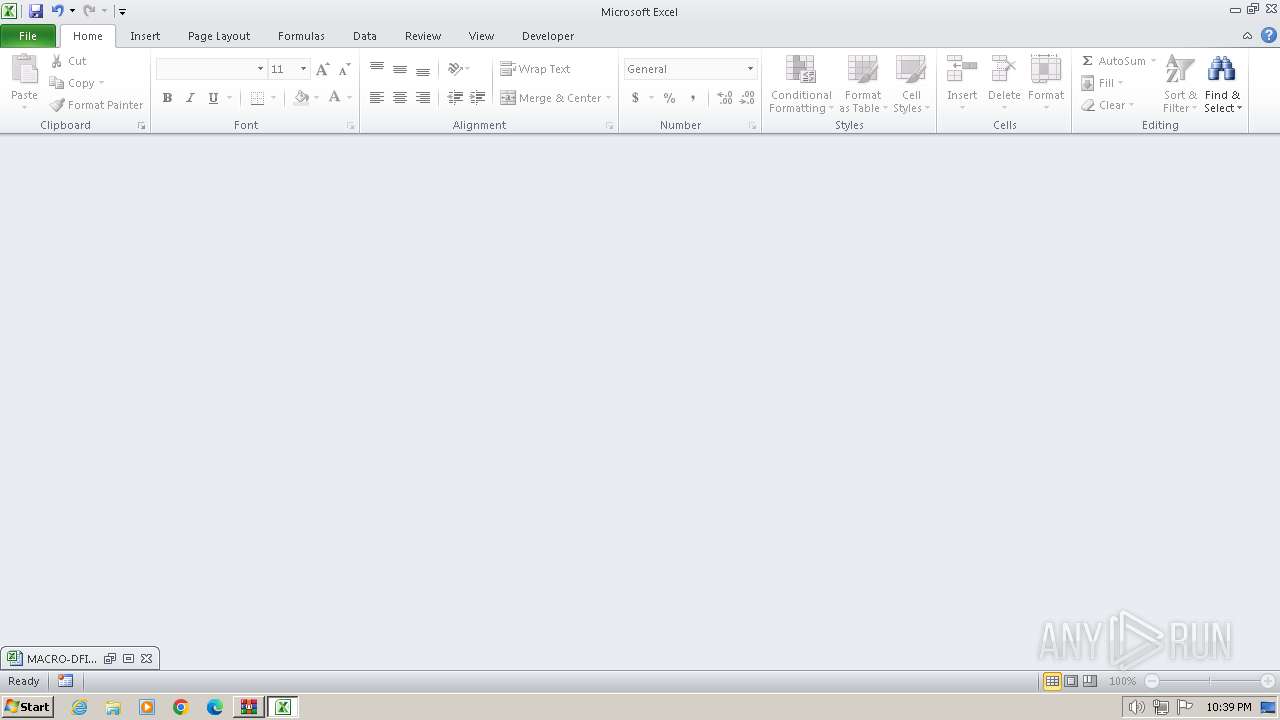Open Chrome from the taskbar

(181, 707)
